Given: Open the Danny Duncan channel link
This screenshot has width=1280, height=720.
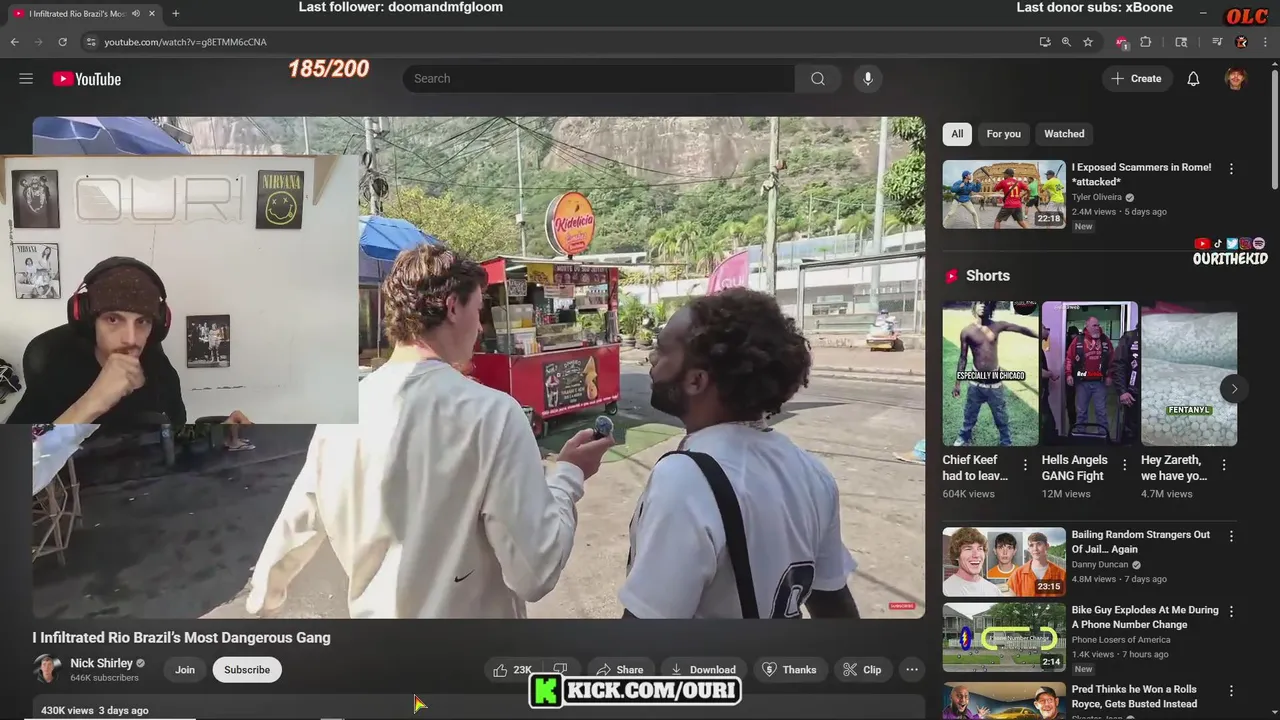Looking at the screenshot, I should tap(1100, 565).
